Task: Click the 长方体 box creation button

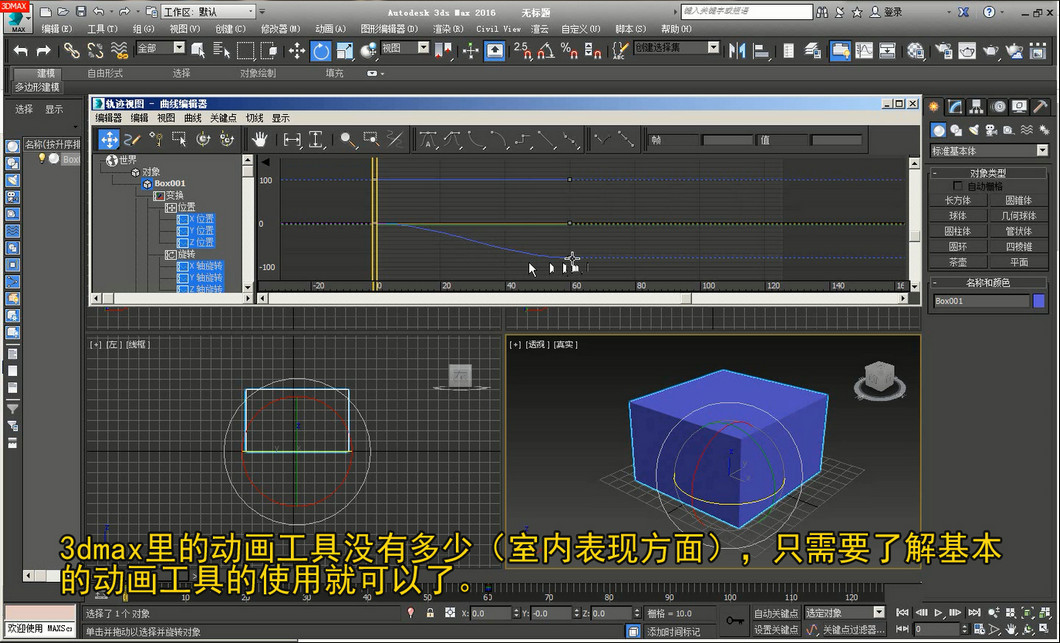Action: pyautogui.click(x=957, y=200)
